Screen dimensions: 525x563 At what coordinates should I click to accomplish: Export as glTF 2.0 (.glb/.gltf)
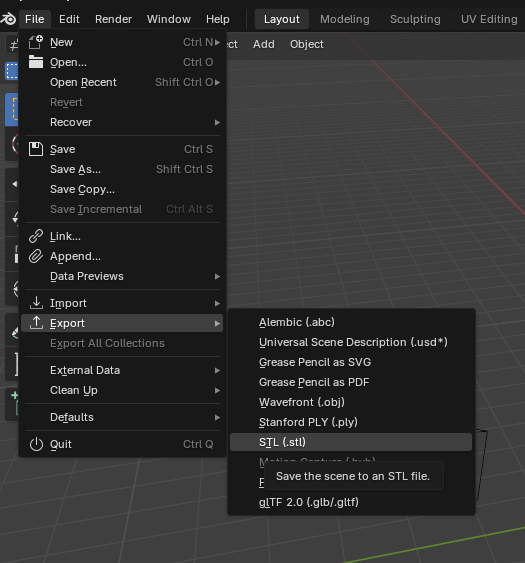pos(351,502)
